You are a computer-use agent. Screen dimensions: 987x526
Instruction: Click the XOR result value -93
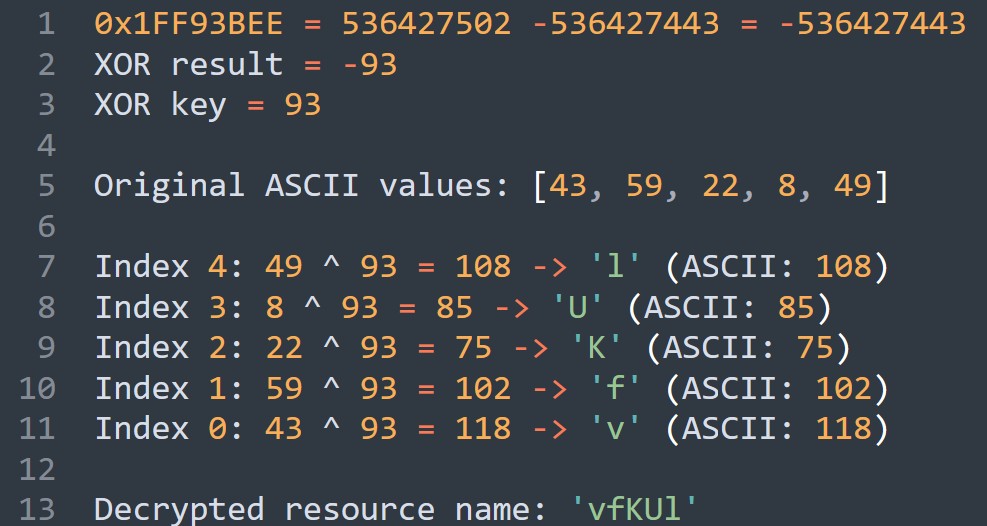(x=369, y=64)
